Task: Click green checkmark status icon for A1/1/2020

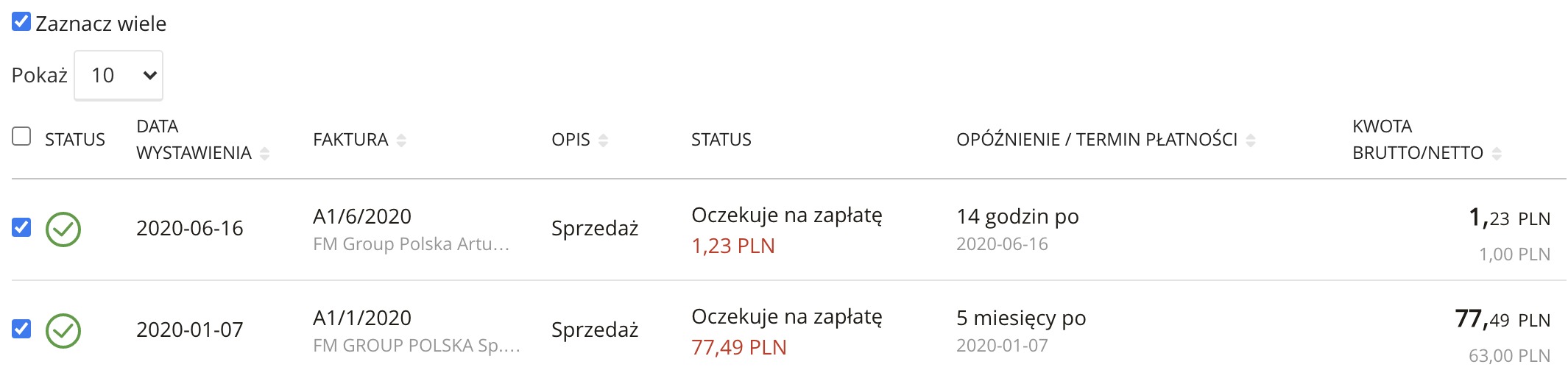Action: coord(63,331)
